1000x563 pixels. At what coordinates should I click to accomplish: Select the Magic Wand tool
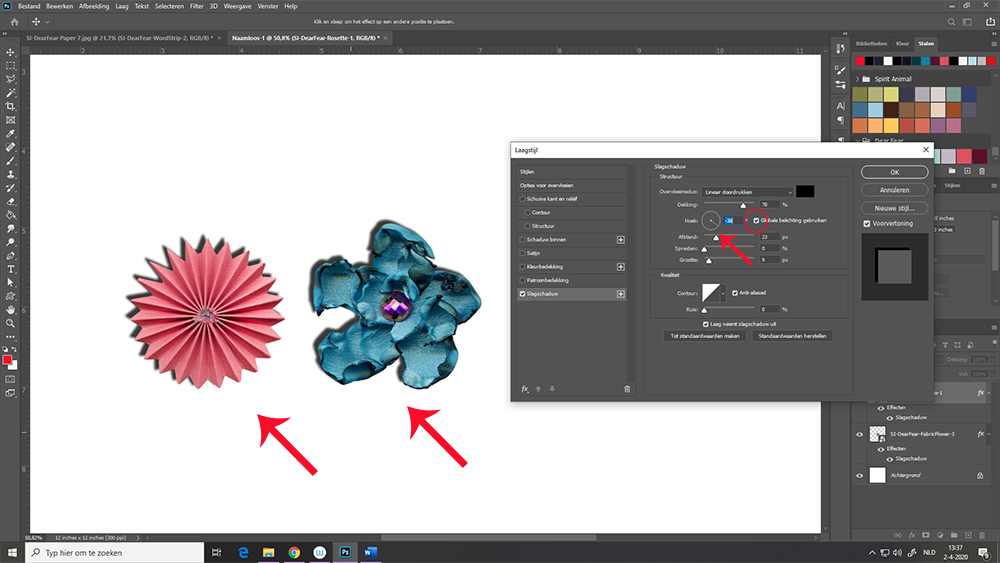10,93
